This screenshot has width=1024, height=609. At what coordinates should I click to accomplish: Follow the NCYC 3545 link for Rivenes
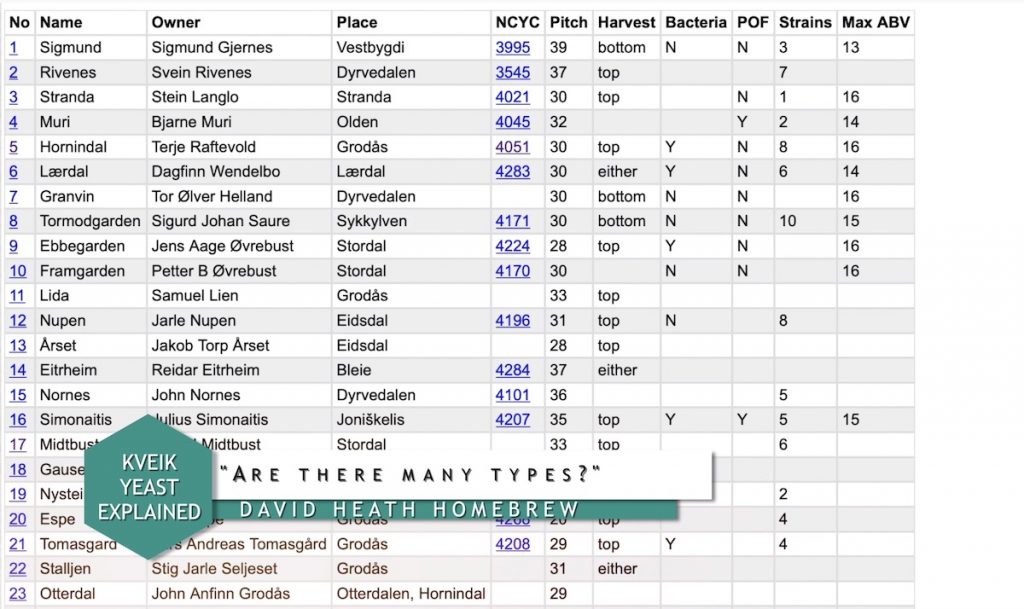click(512, 72)
